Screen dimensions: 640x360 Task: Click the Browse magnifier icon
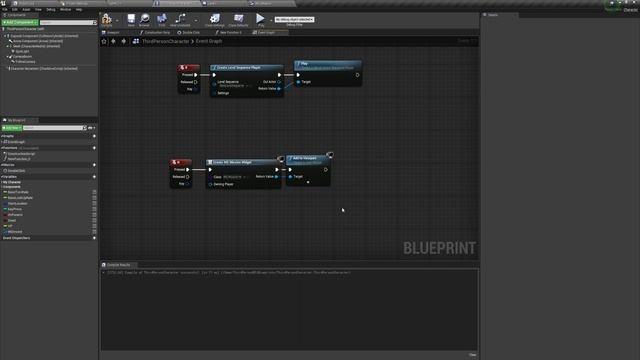tap(144, 19)
